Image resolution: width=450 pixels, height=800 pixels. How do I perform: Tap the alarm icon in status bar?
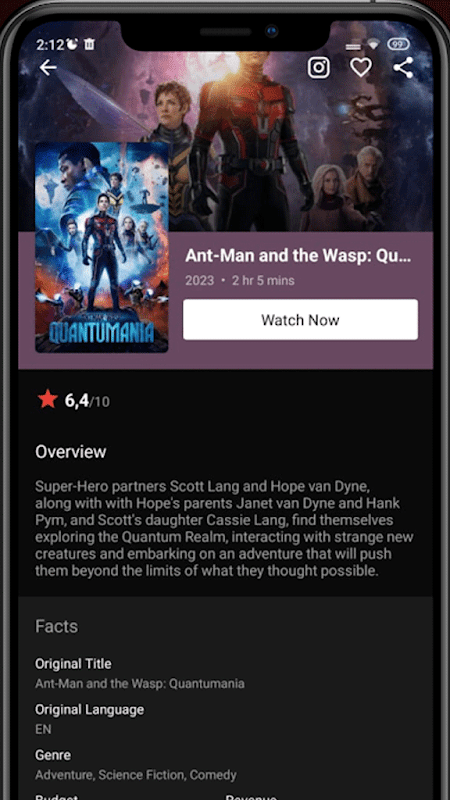[x=72, y=45]
